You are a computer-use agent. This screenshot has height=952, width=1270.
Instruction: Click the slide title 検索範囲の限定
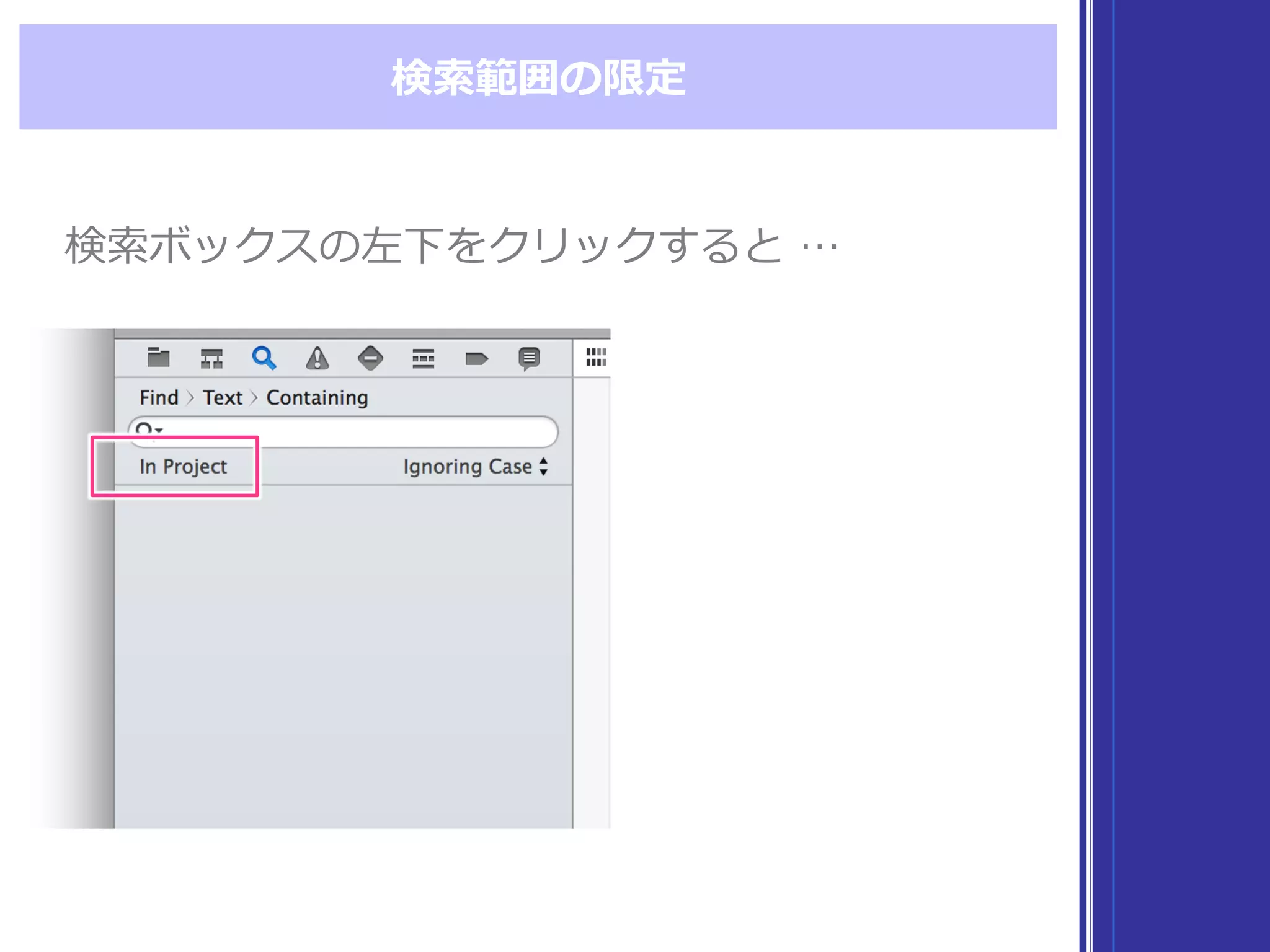coord(538,77)
